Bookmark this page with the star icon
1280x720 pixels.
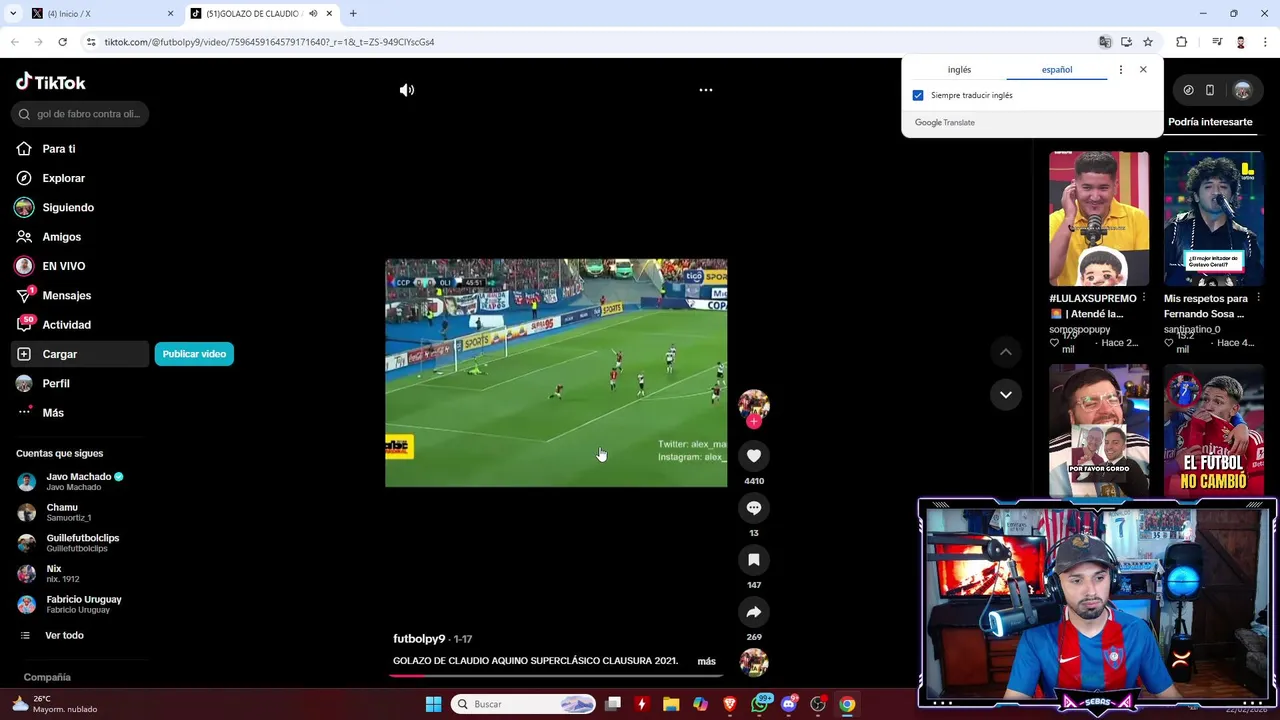coord(1148,42)
